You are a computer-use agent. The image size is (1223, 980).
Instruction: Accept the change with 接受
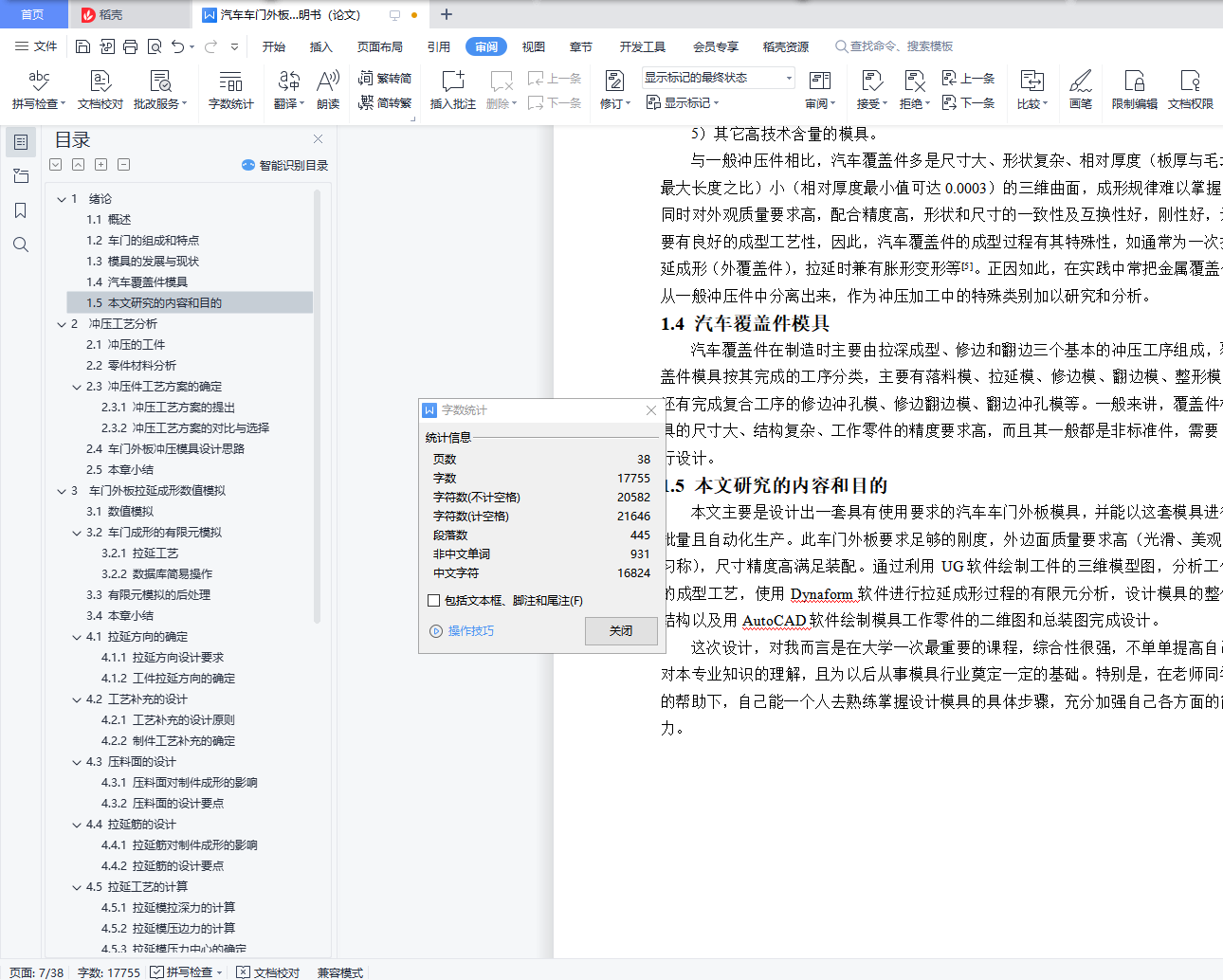872,90
